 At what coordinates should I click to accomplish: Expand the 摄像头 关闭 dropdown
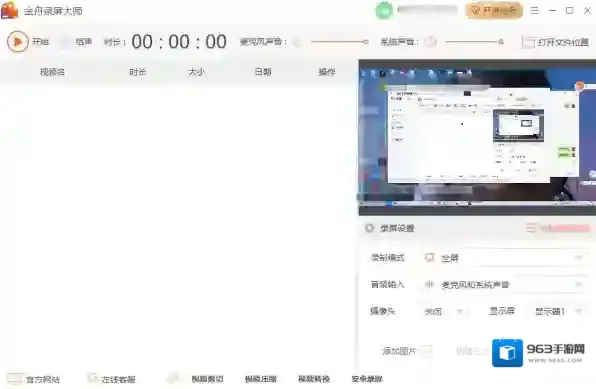(x=444, y=311)
